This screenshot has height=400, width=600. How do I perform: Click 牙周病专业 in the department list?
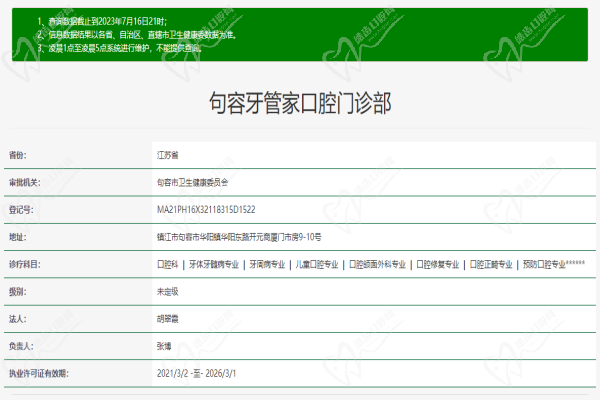tap(267, 264)
